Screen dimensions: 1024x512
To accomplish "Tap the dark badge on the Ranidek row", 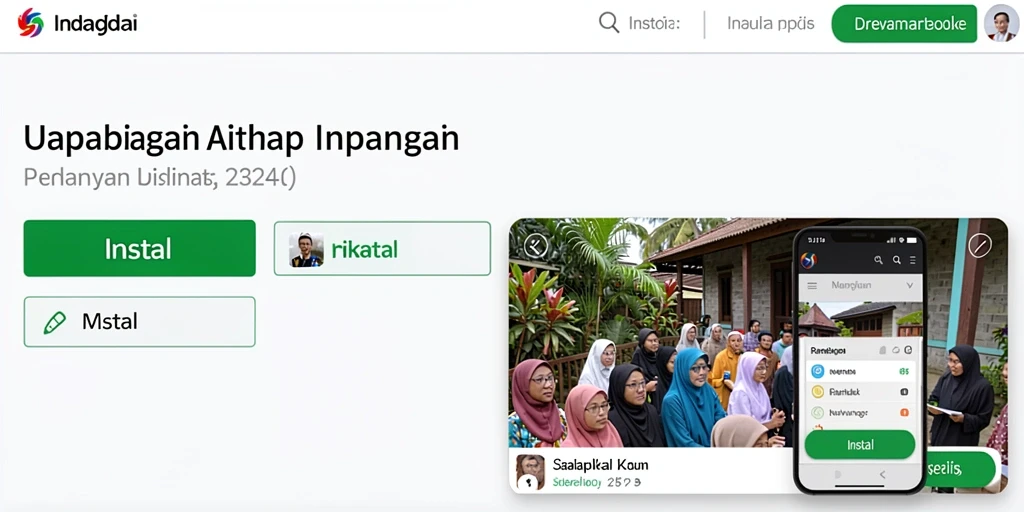I will point(904,392).
